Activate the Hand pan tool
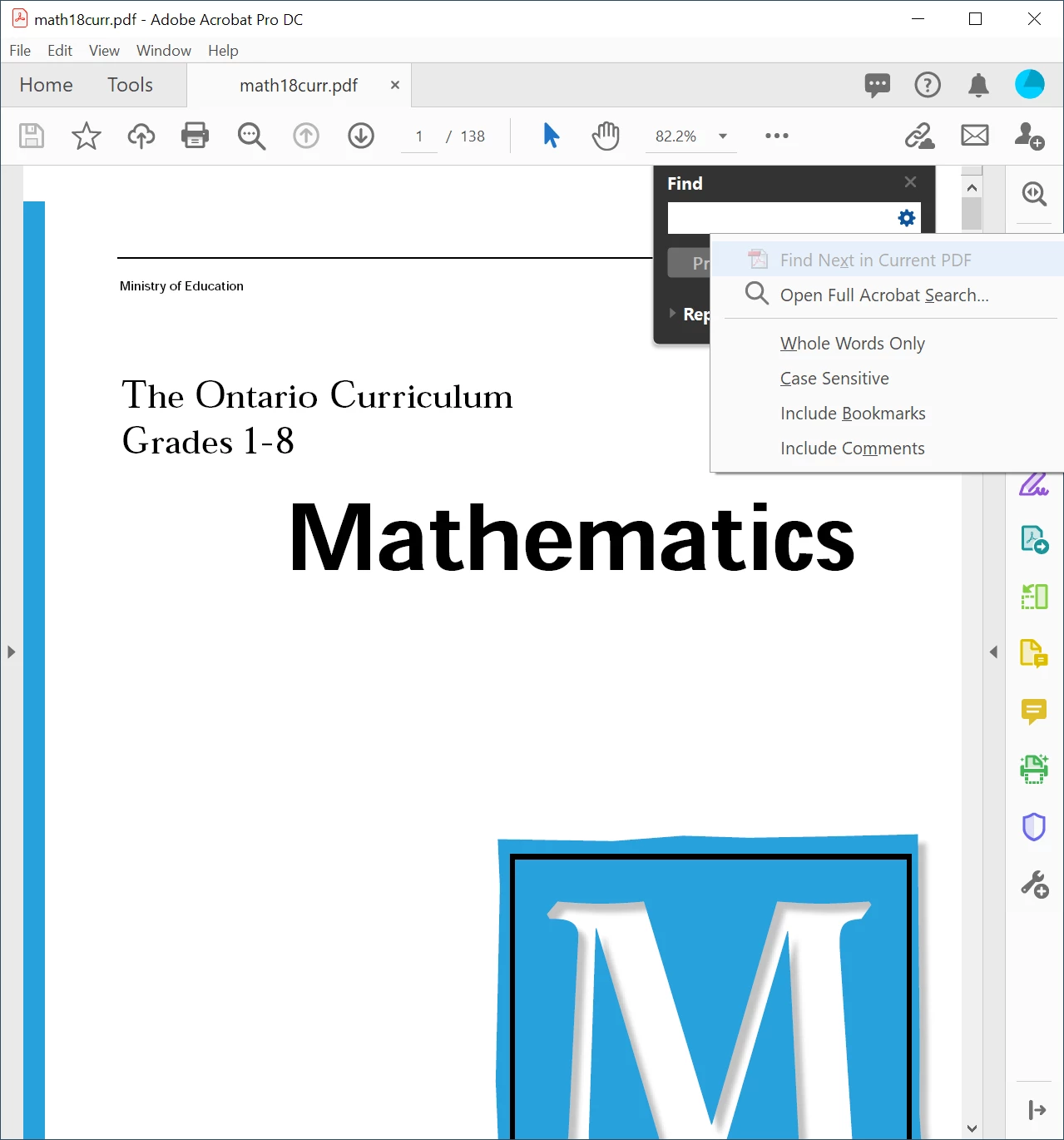Viewport: 1064px width, 1140px height. coord(606,136)
